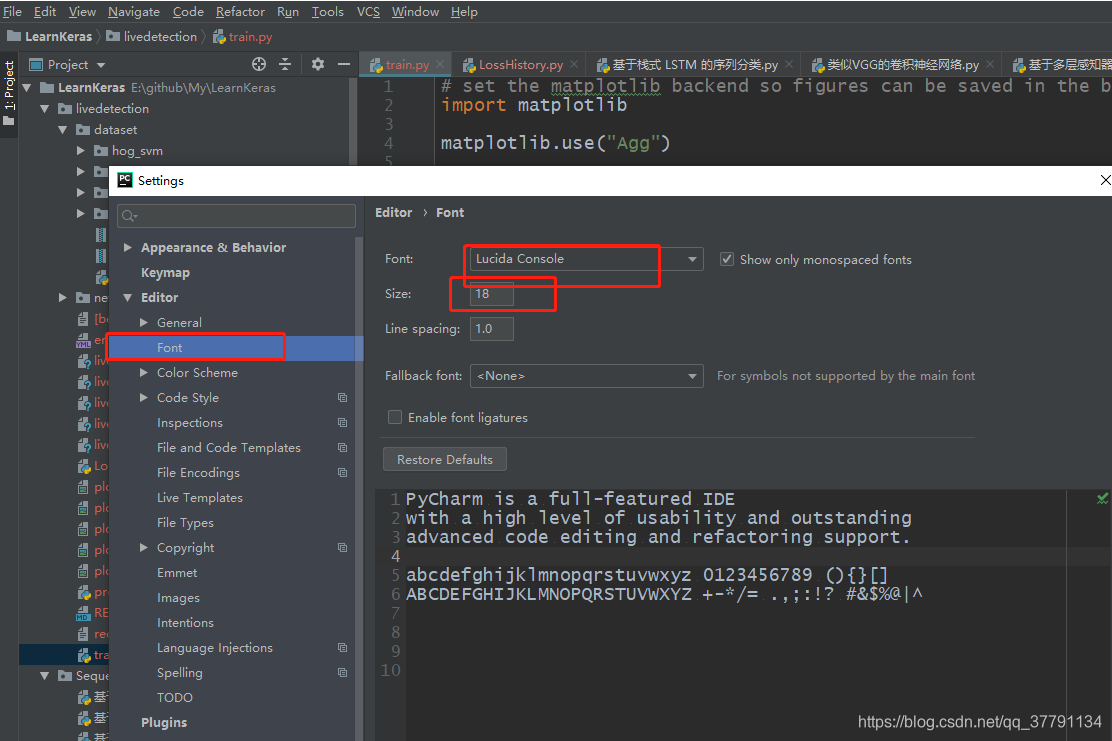The height and width of the screenshot is (741, 1112).
Task: Close the train.py editor tab
Action: click(x=440, y=65)
